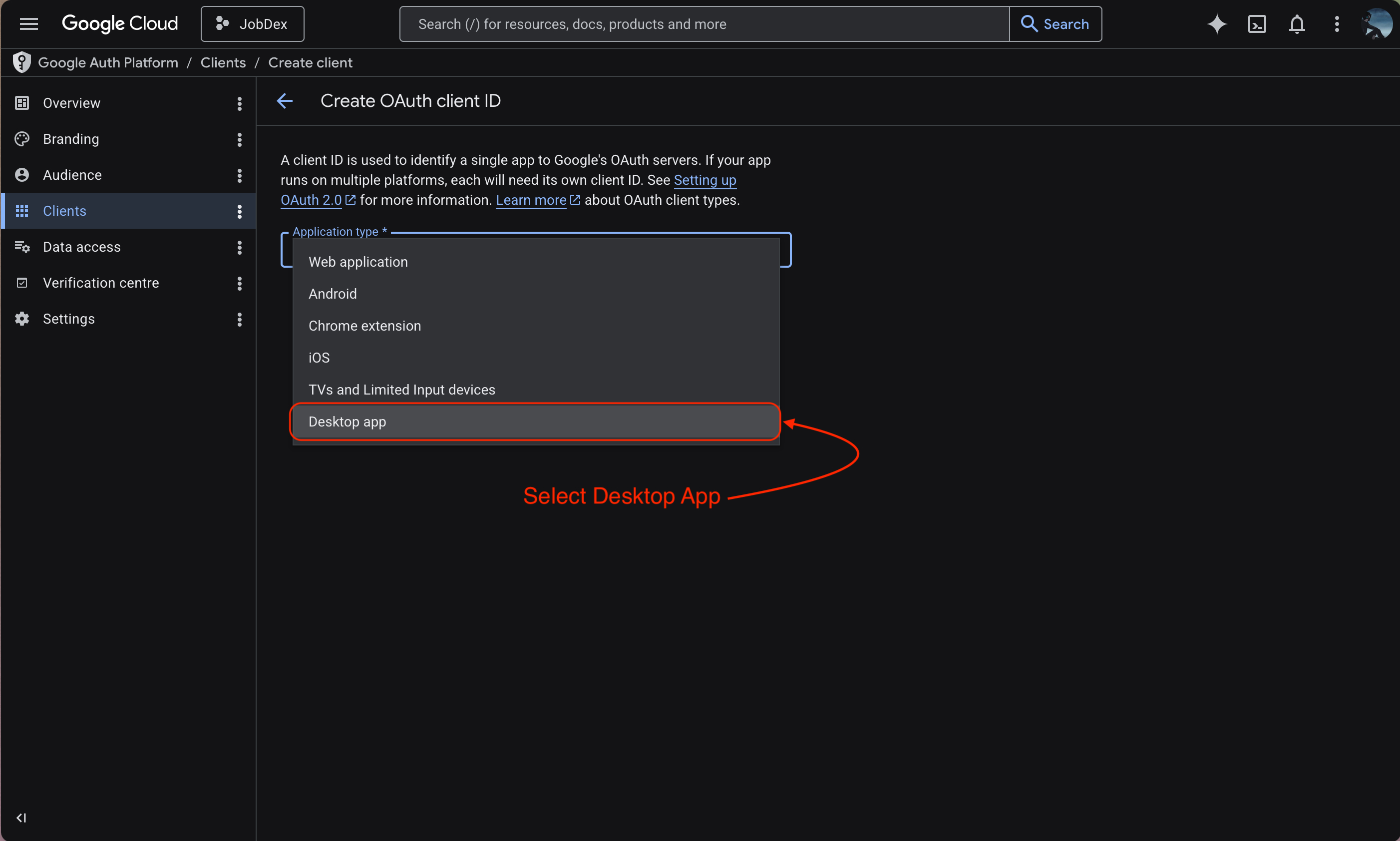Open the three-dot menu beside Verification centre
The image size is (1400, 841).
coord(240,283)
